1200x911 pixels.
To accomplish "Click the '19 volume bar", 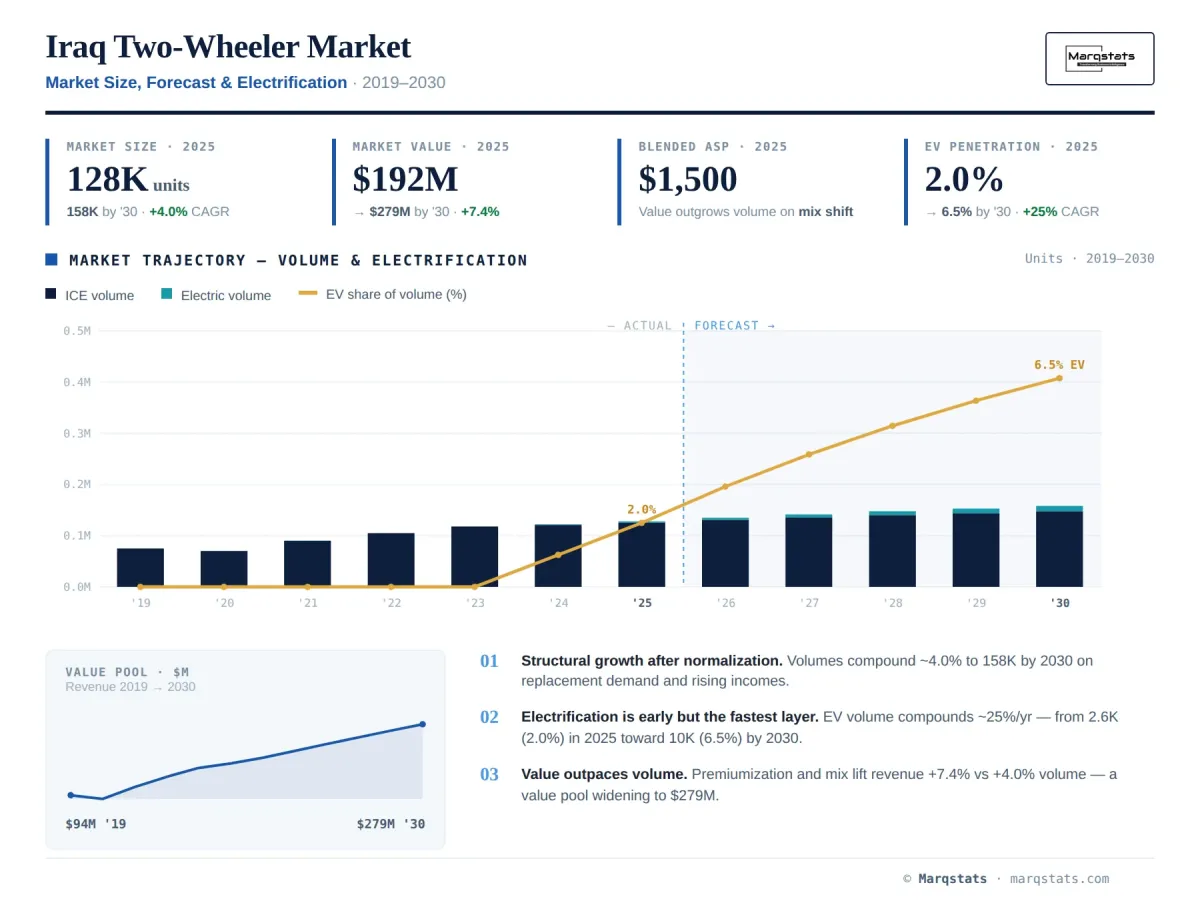I will (140, 567).
